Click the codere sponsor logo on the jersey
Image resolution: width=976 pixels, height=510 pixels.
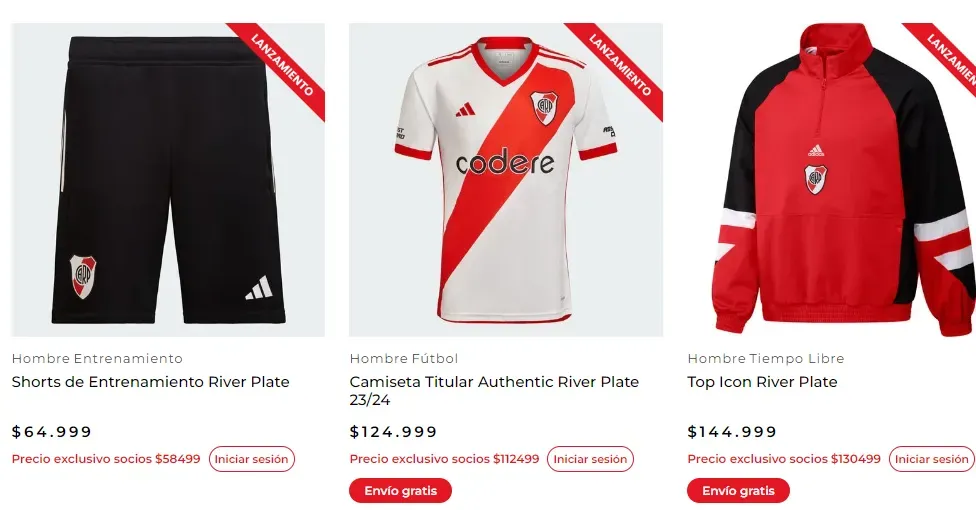[x=505, y=163]
